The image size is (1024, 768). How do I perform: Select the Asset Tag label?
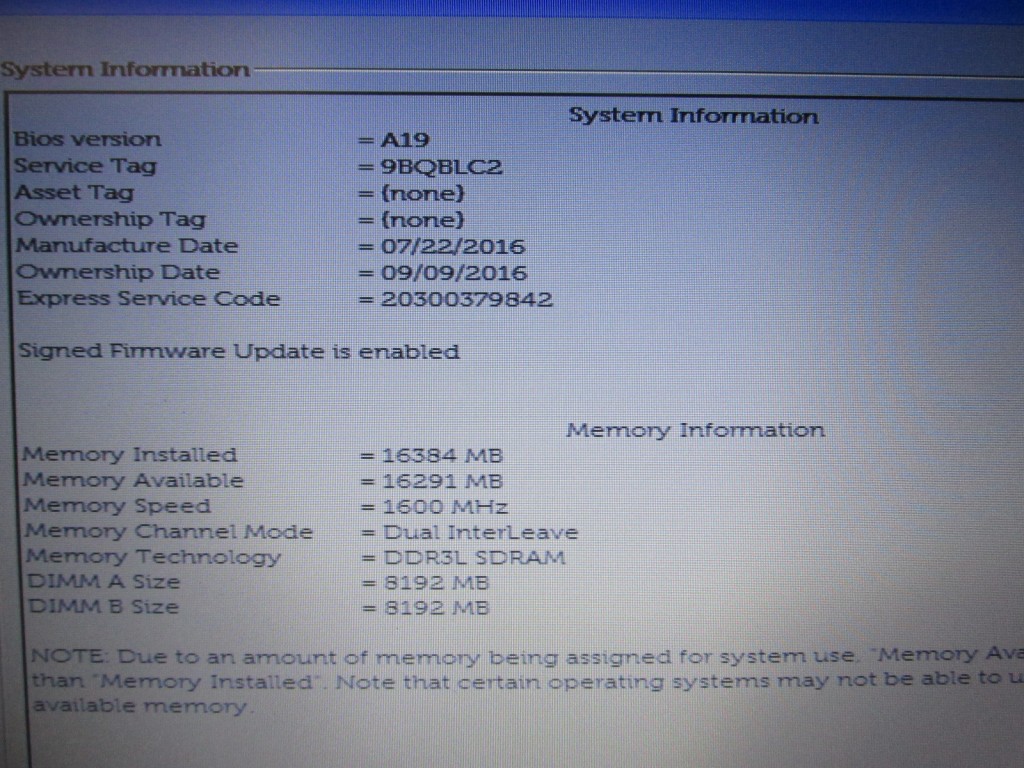[x=73, y=193]
